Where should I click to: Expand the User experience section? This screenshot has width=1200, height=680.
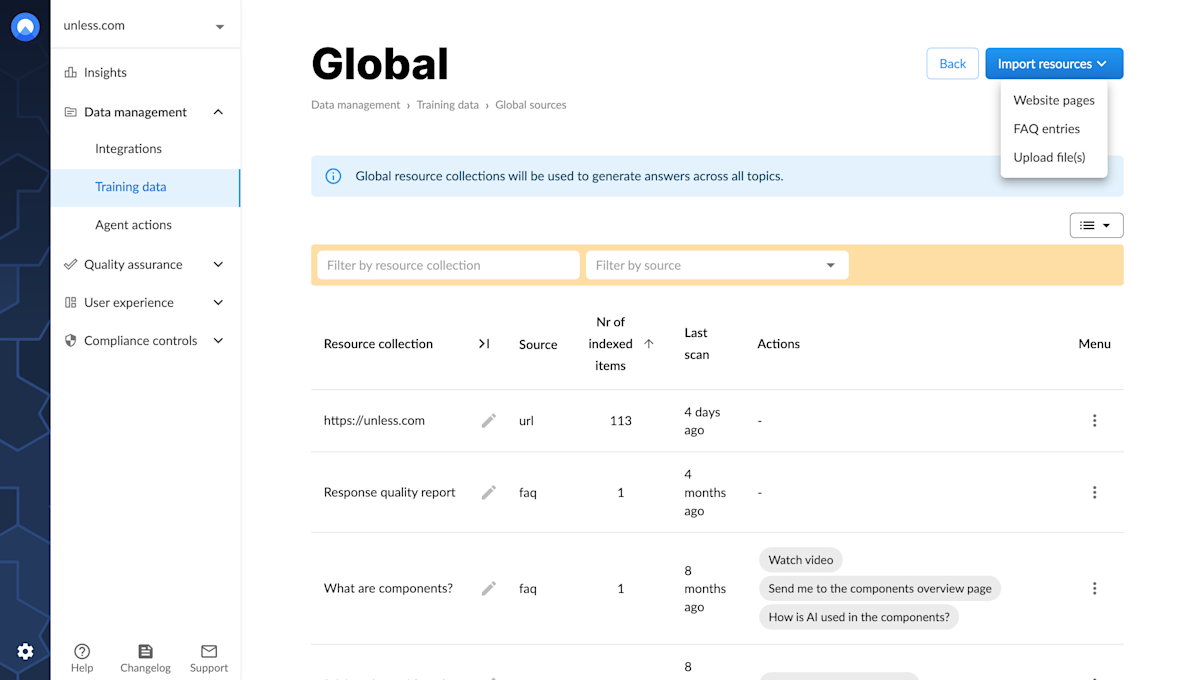point(218,303)
